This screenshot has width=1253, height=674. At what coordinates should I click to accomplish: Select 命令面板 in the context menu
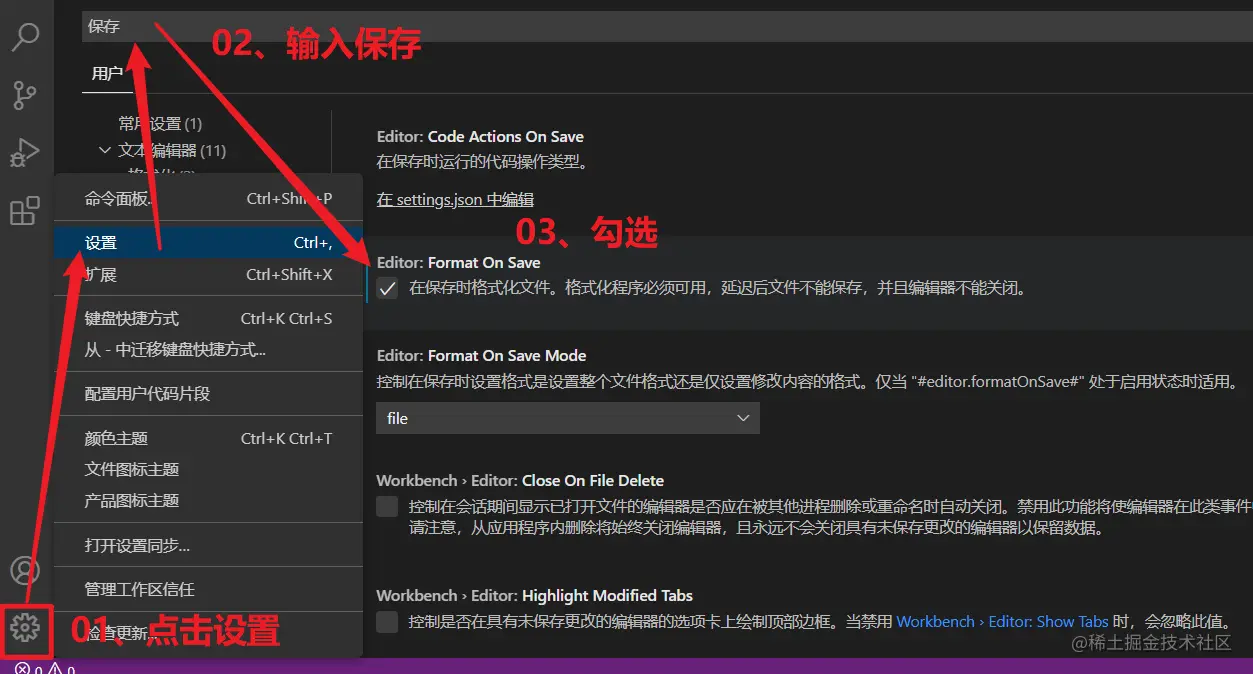pos(208,199)
